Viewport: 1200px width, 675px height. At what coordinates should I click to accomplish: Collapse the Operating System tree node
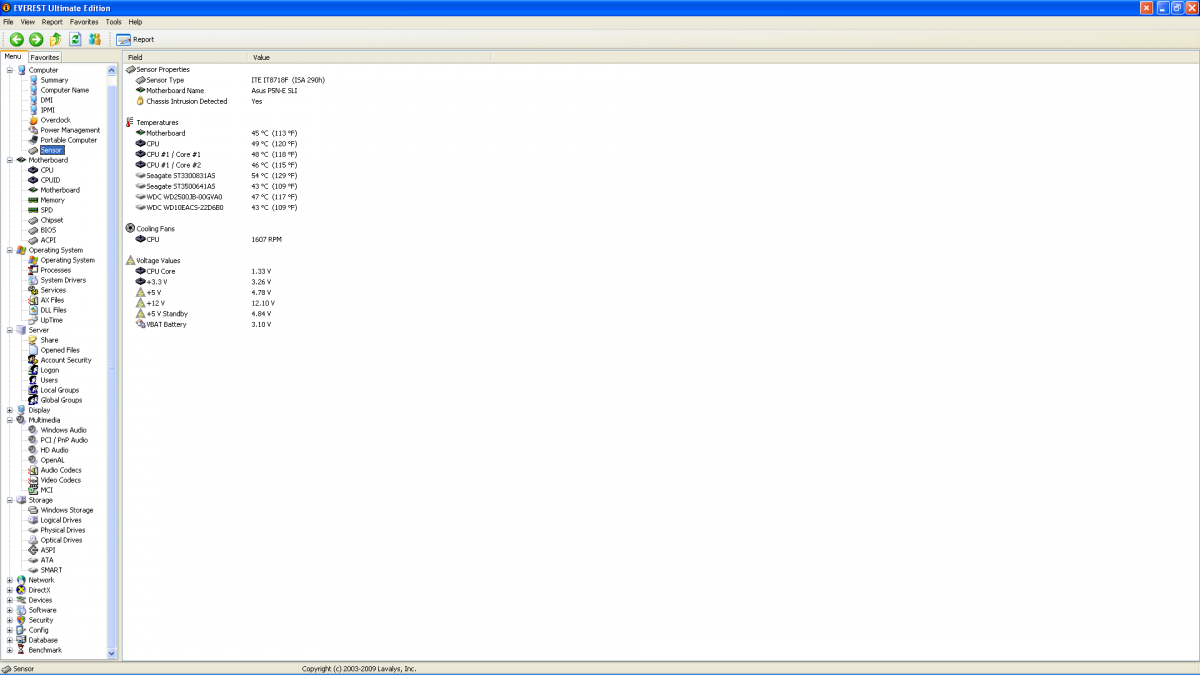pos(10,250)
